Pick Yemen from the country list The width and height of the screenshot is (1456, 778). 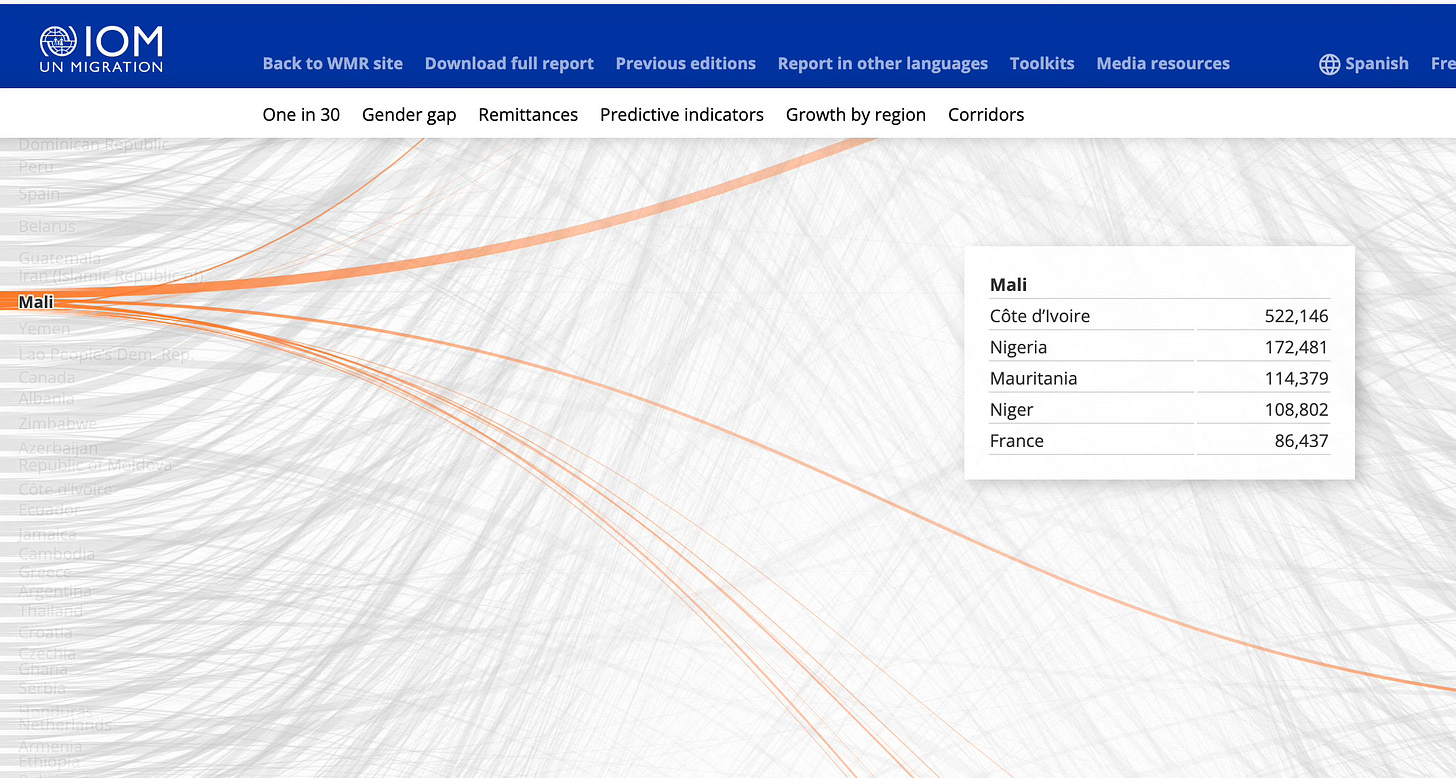(45, 328)
